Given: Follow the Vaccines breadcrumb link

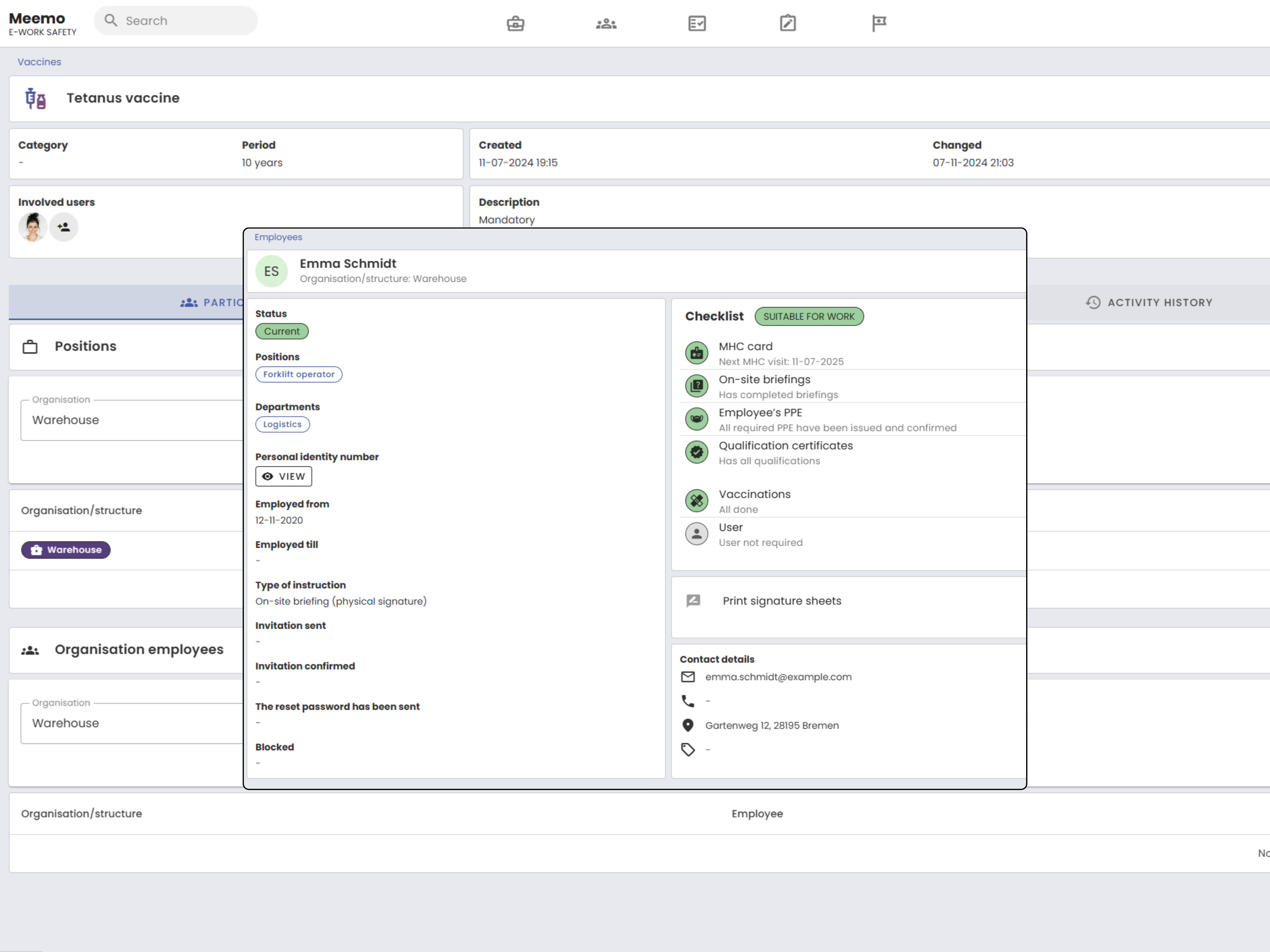Looking at the screenshot, I should click(39, 62).
